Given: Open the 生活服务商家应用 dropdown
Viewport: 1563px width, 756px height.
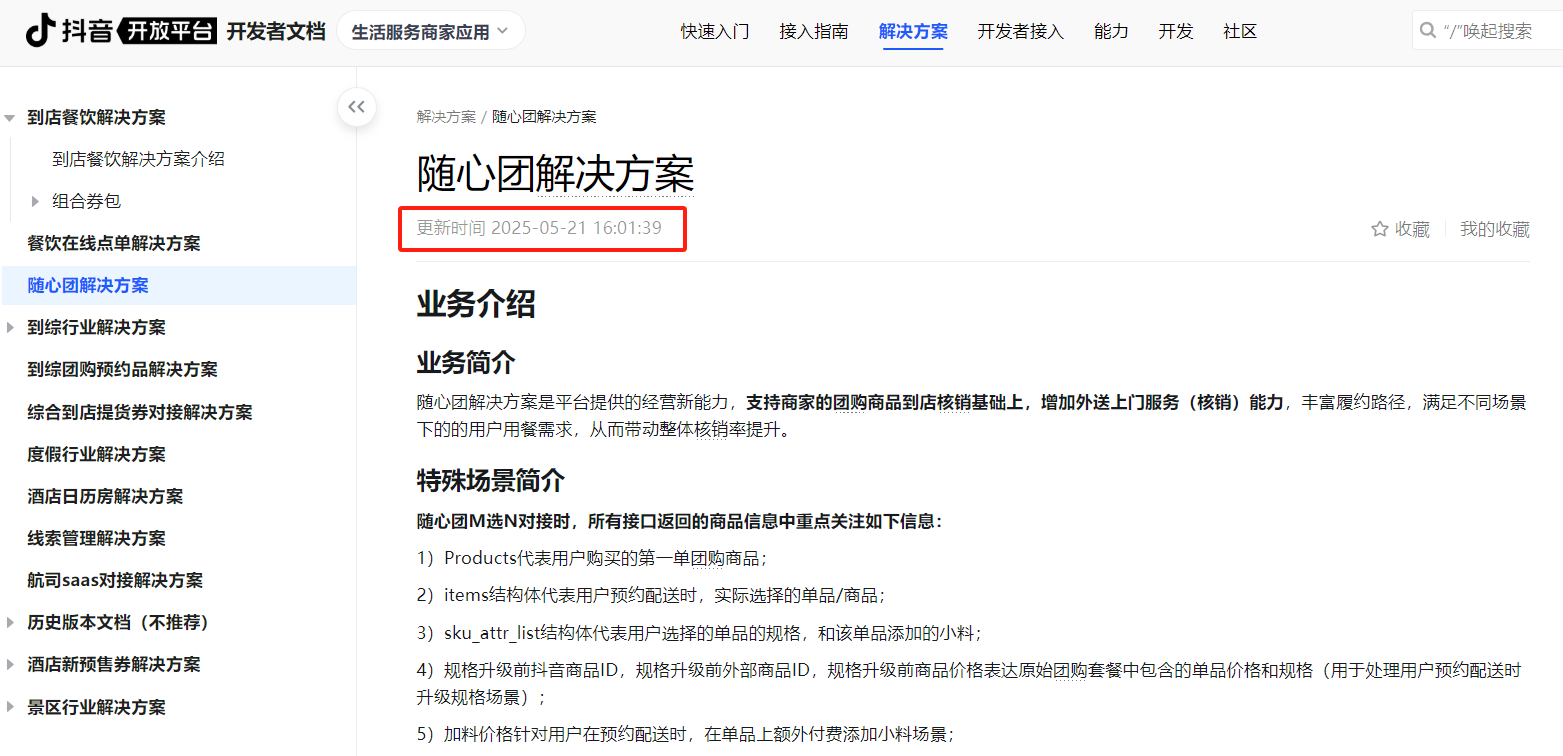Looking at the screenshot, I should pos(430,31).
